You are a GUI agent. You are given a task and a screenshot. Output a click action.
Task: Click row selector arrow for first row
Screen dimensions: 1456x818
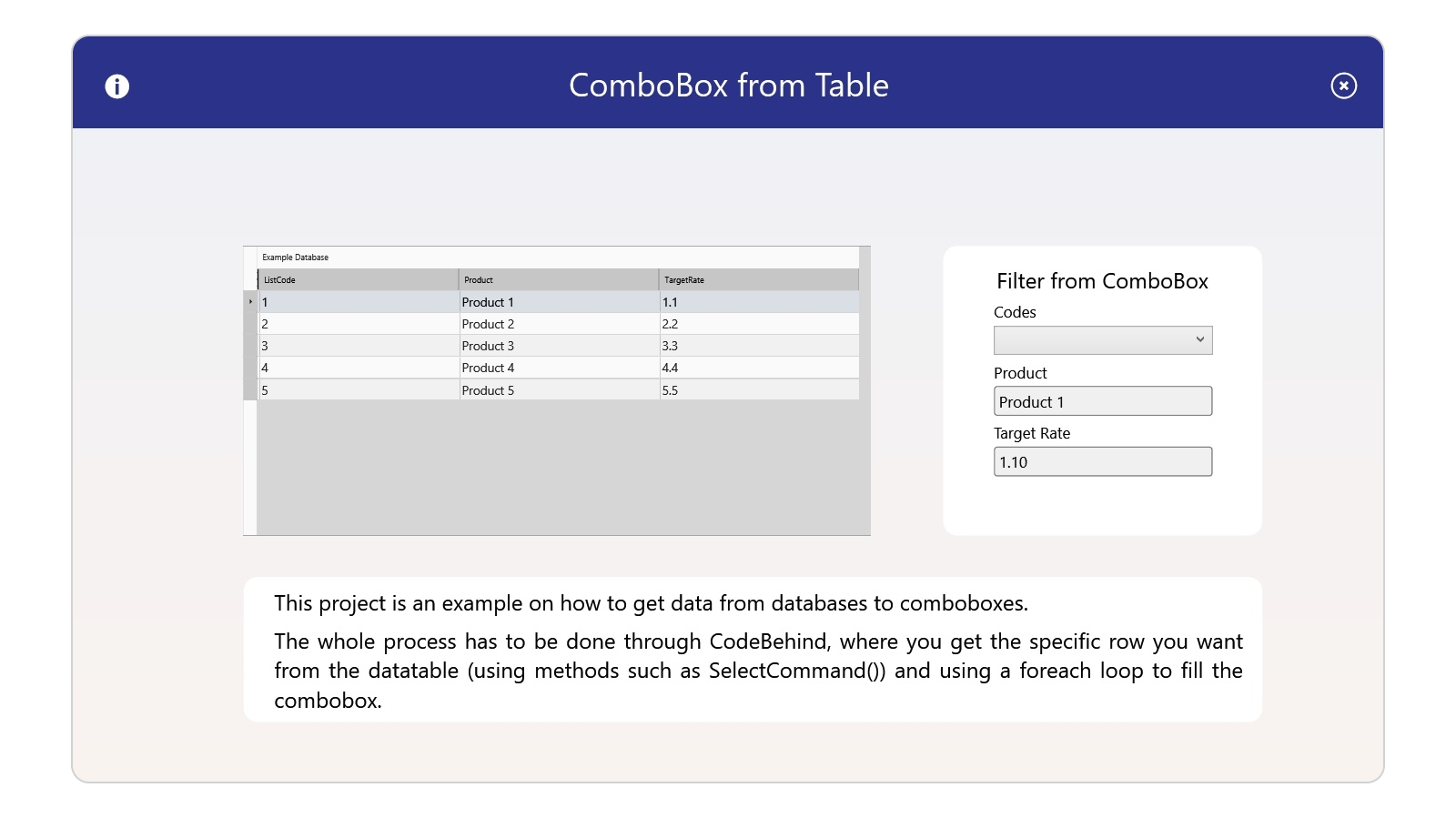click(250, 302)
